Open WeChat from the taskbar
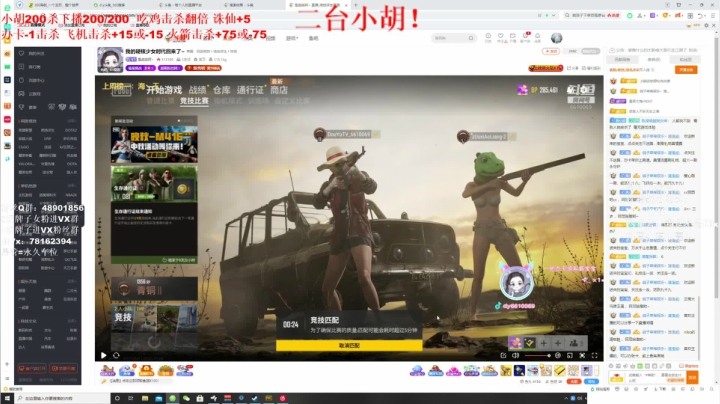The image size is (720, 404). pyautogui.click(x=186, y=398)
